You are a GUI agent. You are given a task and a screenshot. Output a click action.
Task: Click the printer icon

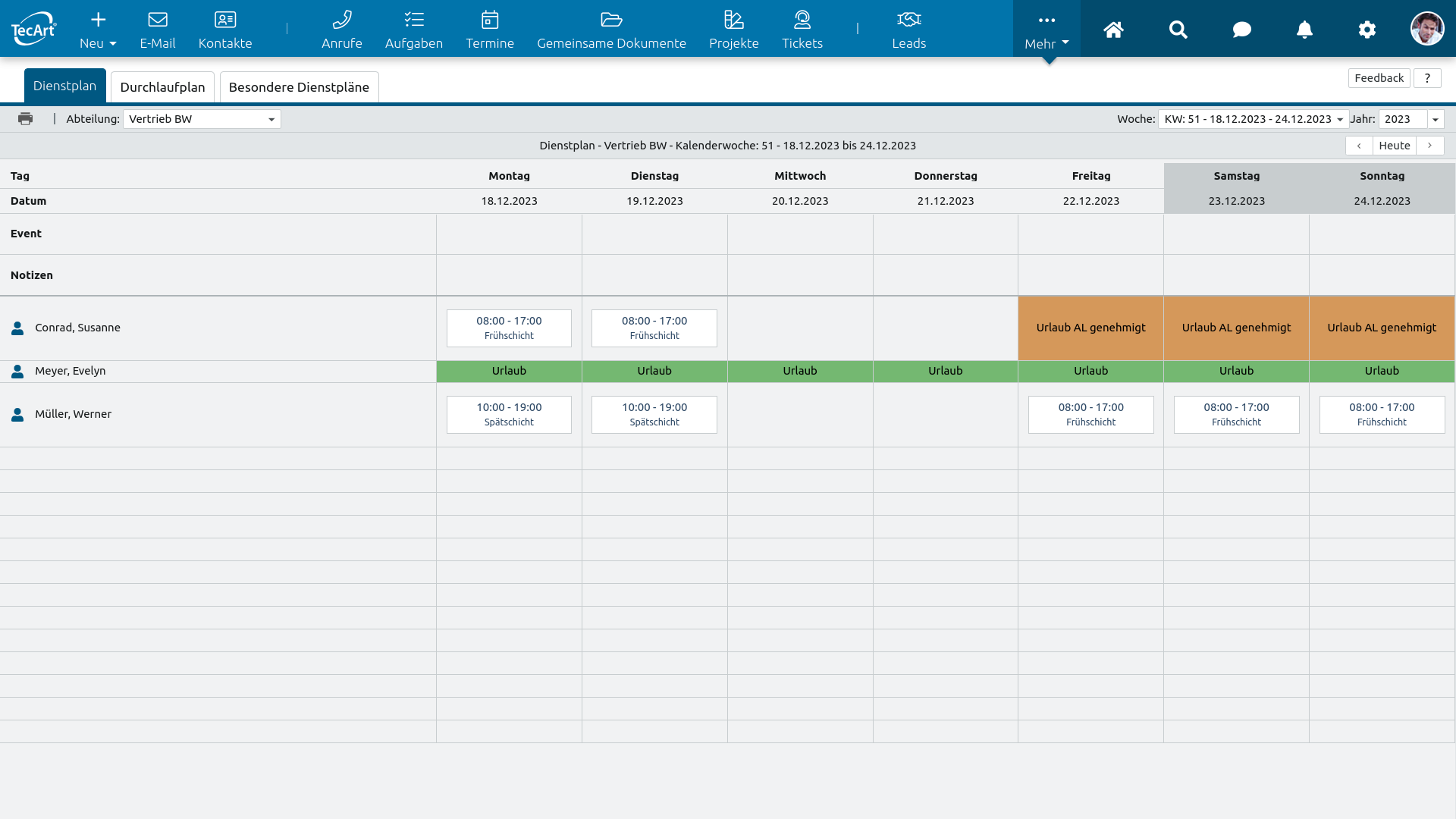[26, 119]
